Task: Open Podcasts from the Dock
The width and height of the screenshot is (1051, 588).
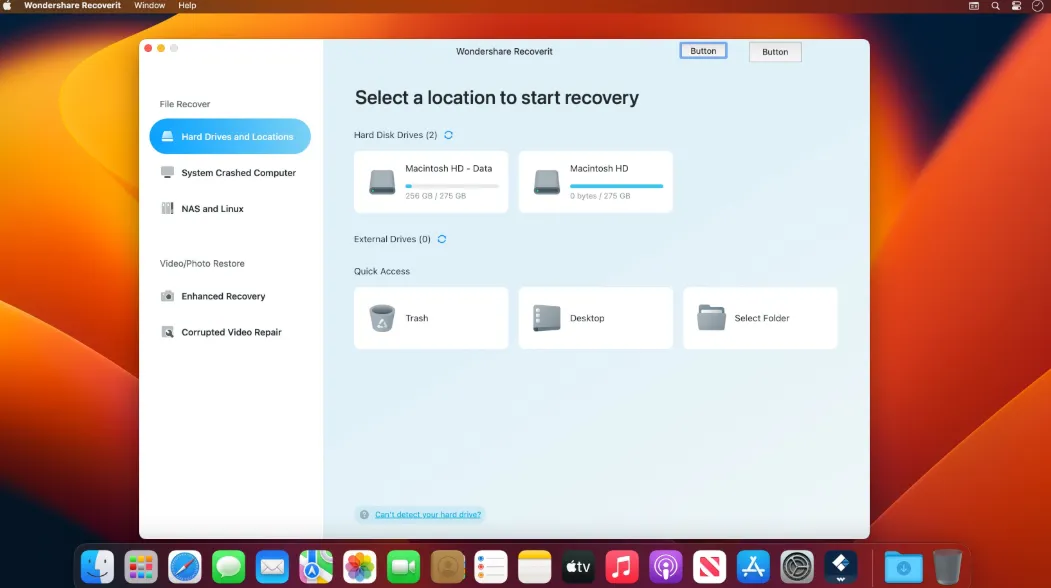Action: 666,567
